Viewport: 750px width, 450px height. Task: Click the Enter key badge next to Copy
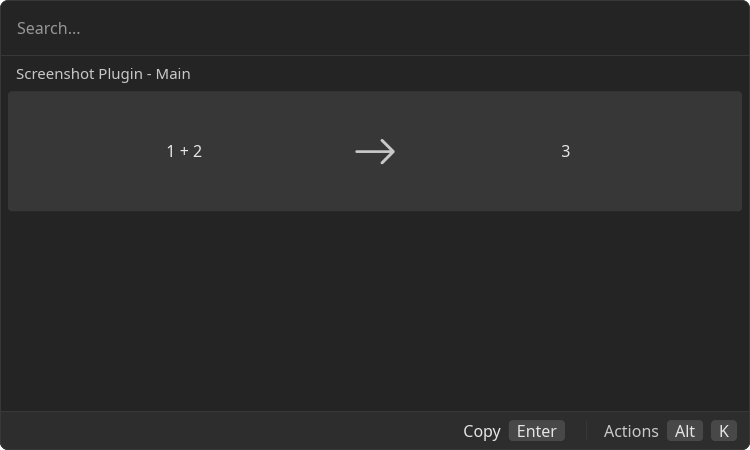[537, 431]
